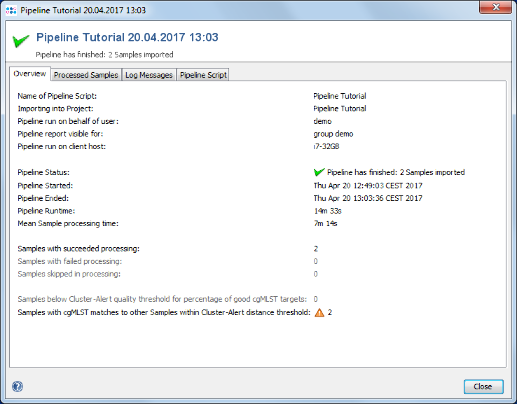Image resolution: width=517 pixels, height=404 pixels.
Task: Click the label 'Importing into Project:'
Action: tap(55, 109)
